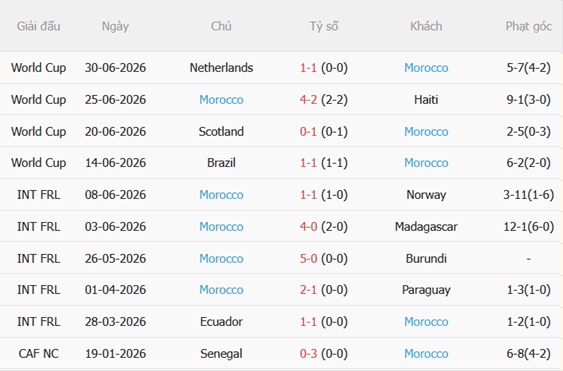Click the 4-2 score against Haiti
Viewport: 563px width, 371px height.
coord(308,99)
